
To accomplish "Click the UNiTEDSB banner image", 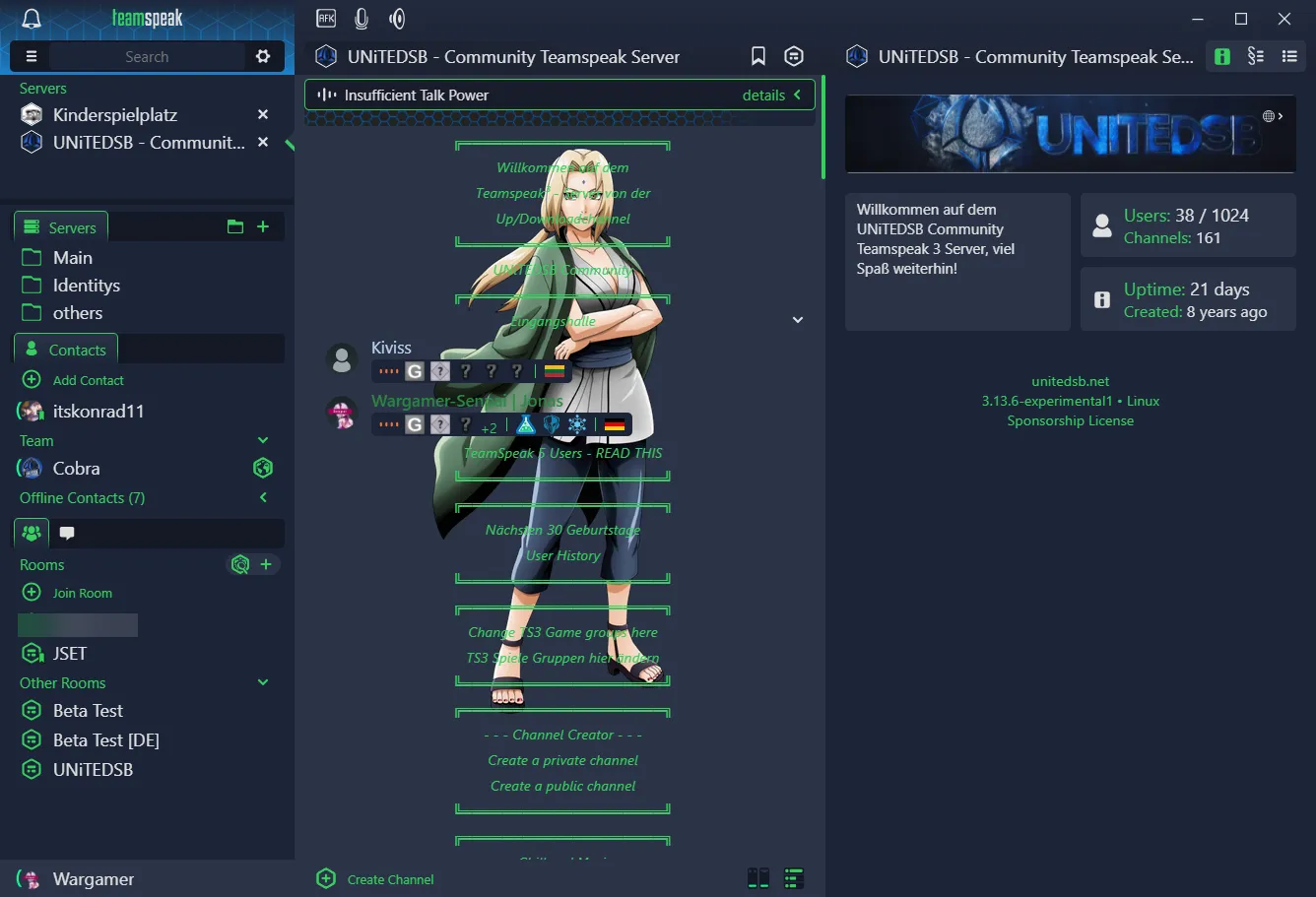I will (x=1070, y=134).
